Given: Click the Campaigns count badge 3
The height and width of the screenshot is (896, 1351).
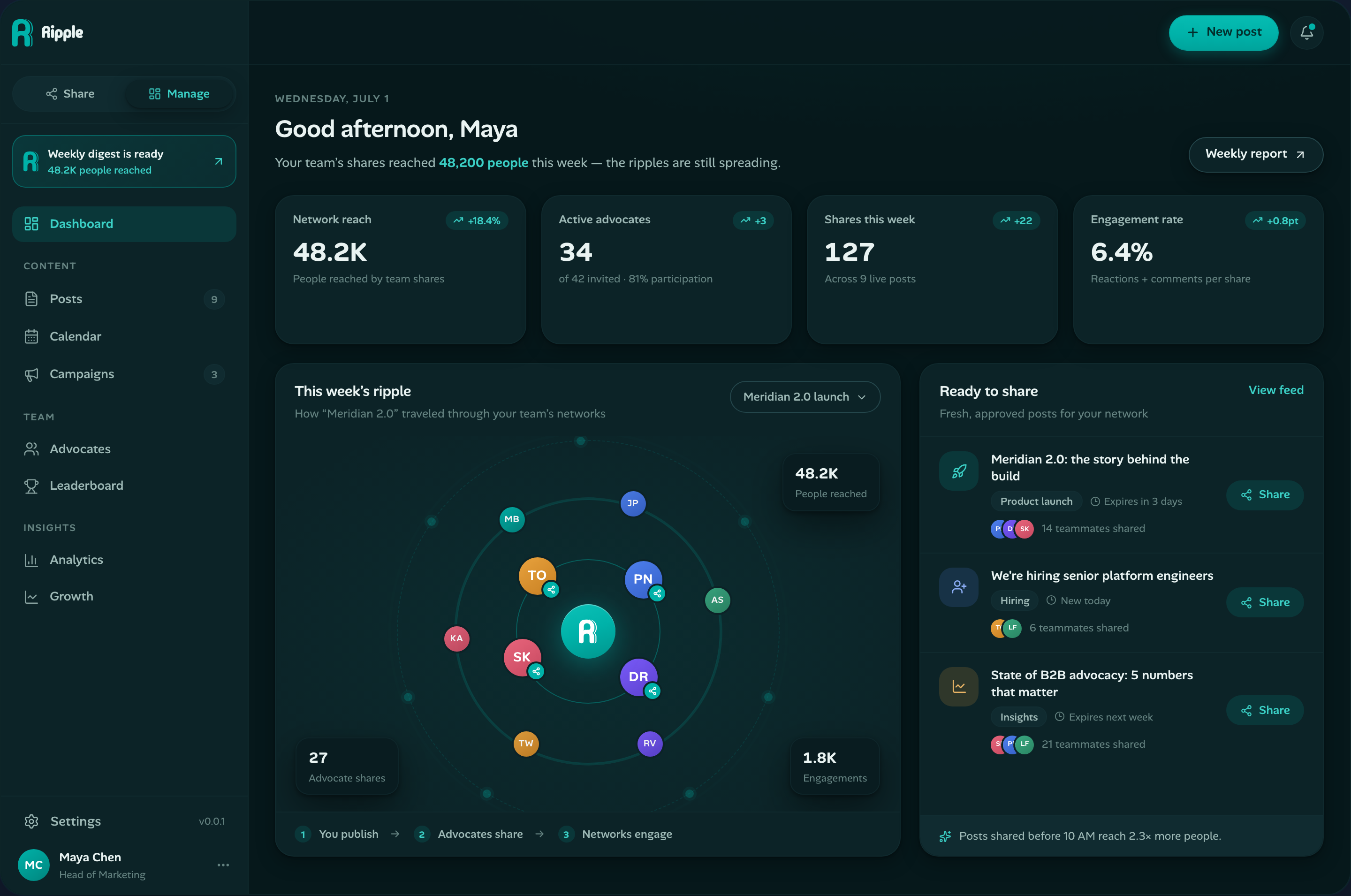Looking at the screenshot, I should (214, 374).
